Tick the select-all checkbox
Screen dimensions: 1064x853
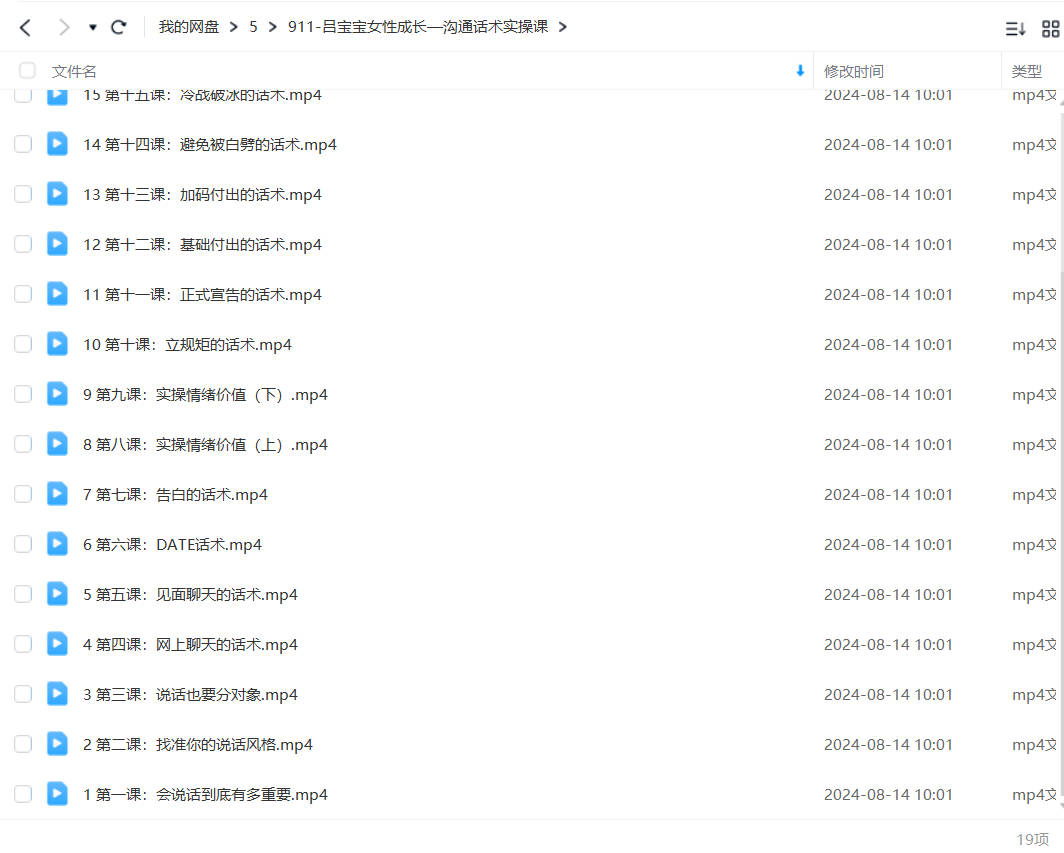coord(27,71)
